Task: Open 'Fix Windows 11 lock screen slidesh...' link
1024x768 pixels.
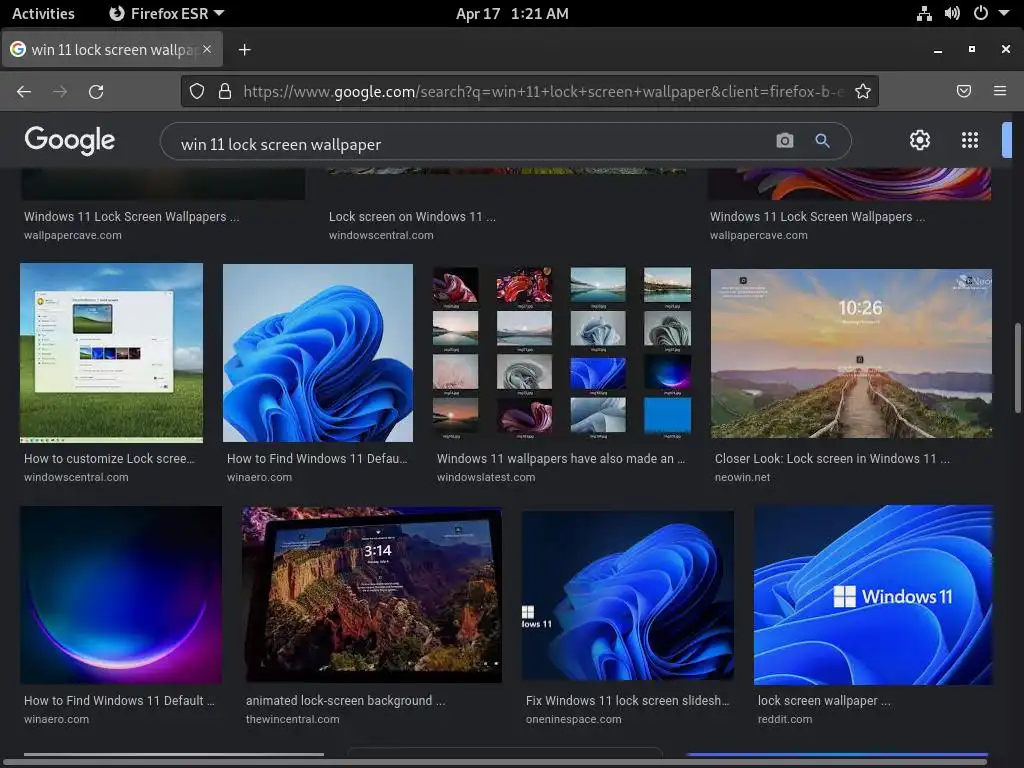Action: (628, 701)
